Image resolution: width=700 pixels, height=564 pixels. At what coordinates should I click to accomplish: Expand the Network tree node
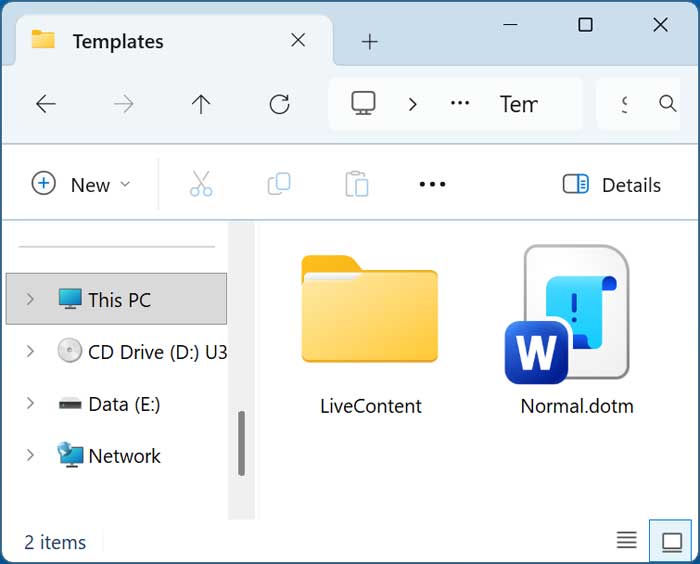point(30,455)
